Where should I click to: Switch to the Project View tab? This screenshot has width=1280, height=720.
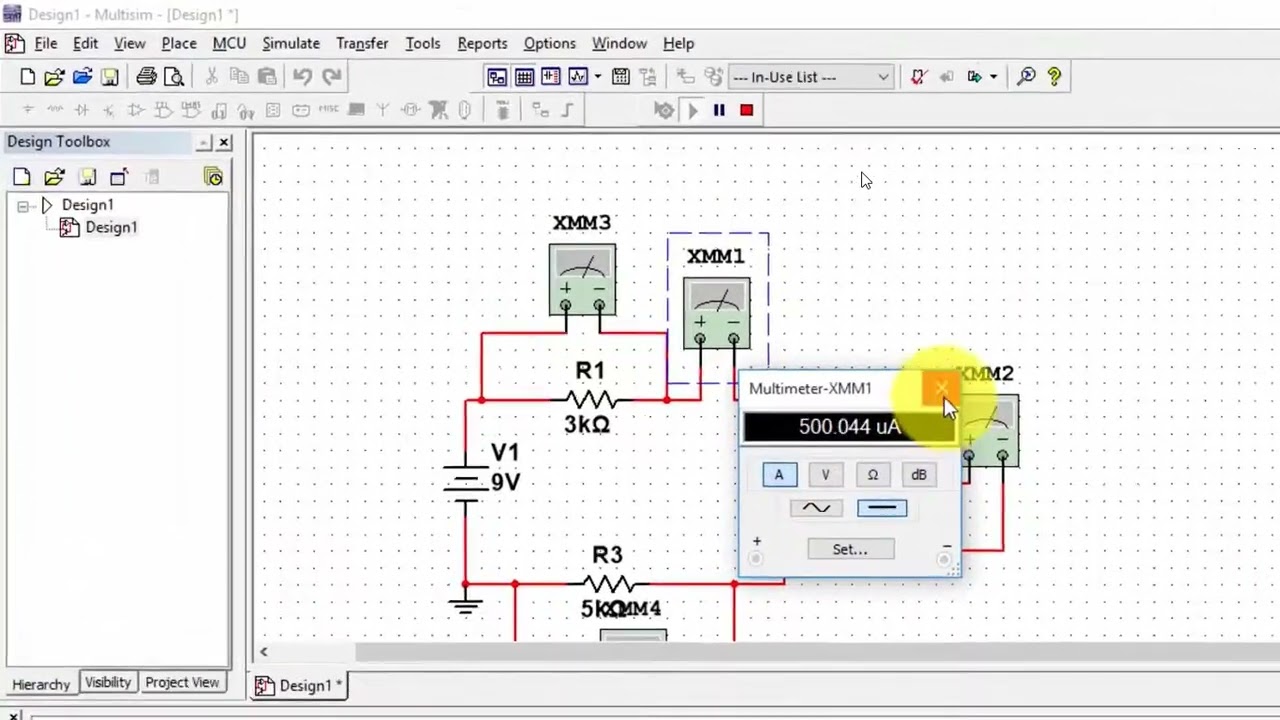[x=182, y=683]
